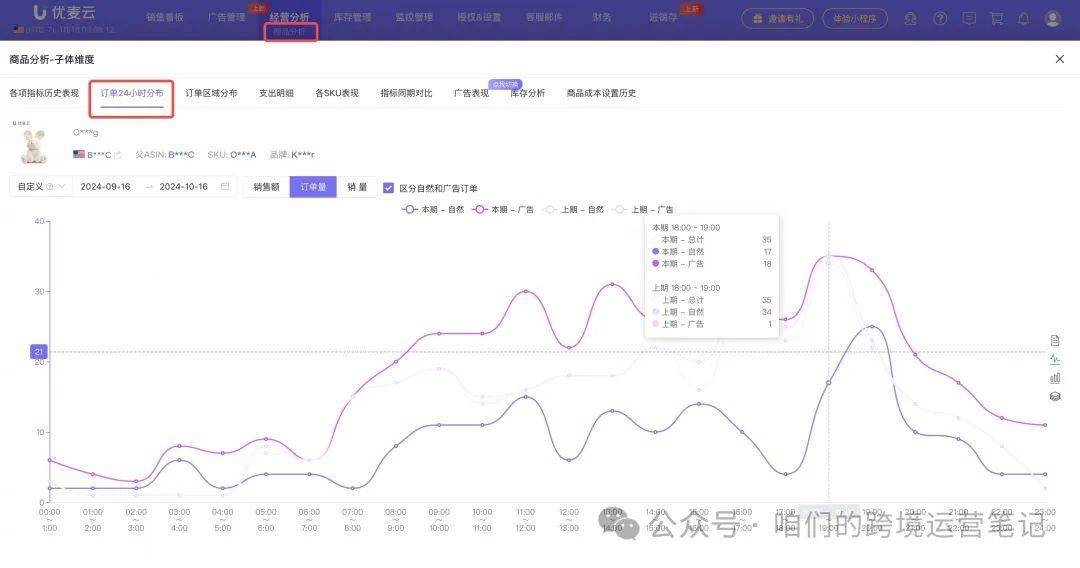
Task: Open the shopping cart icon
Action: [x=996, y=19]
